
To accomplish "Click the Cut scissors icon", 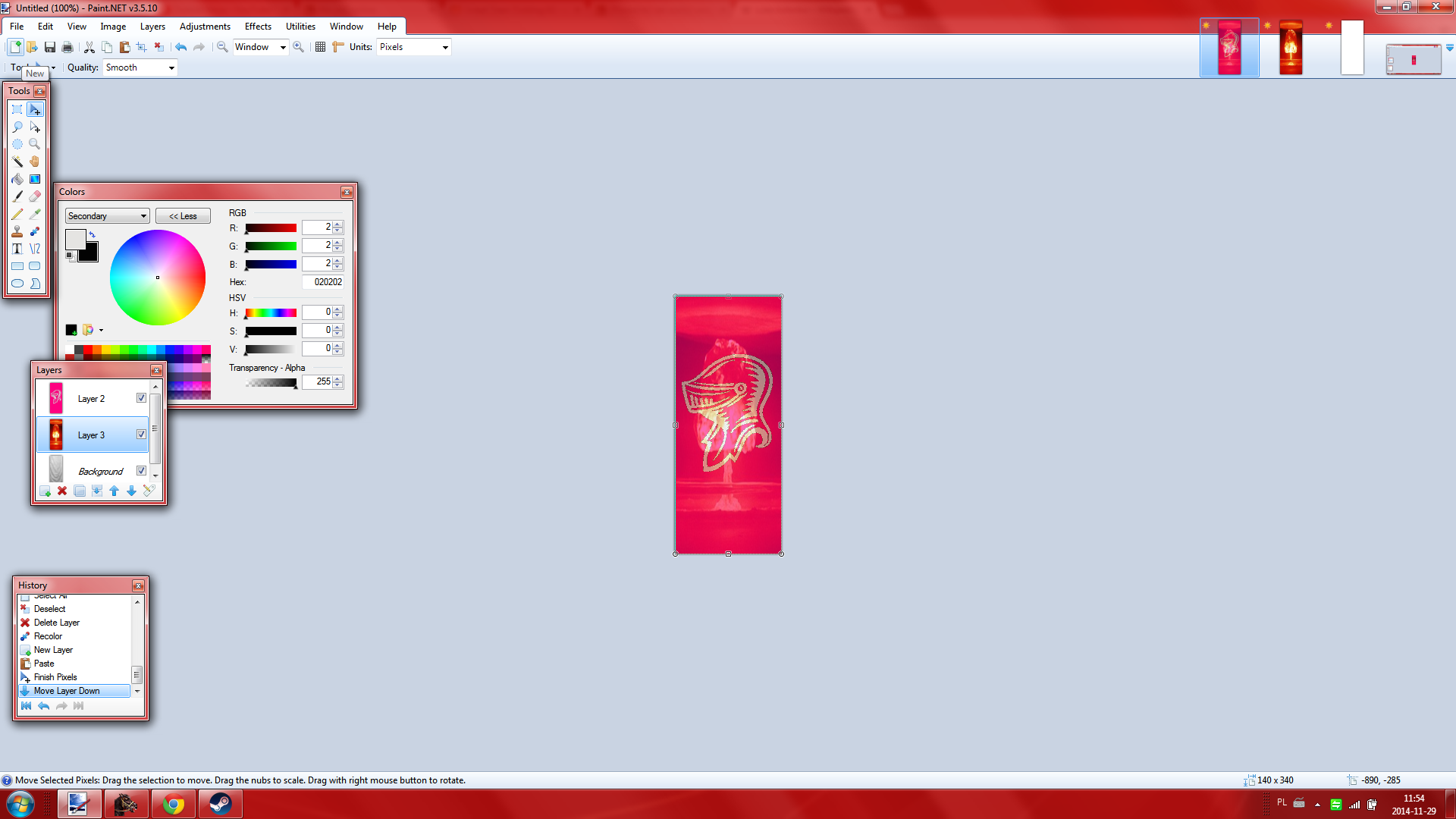I will tap(89, 47).
